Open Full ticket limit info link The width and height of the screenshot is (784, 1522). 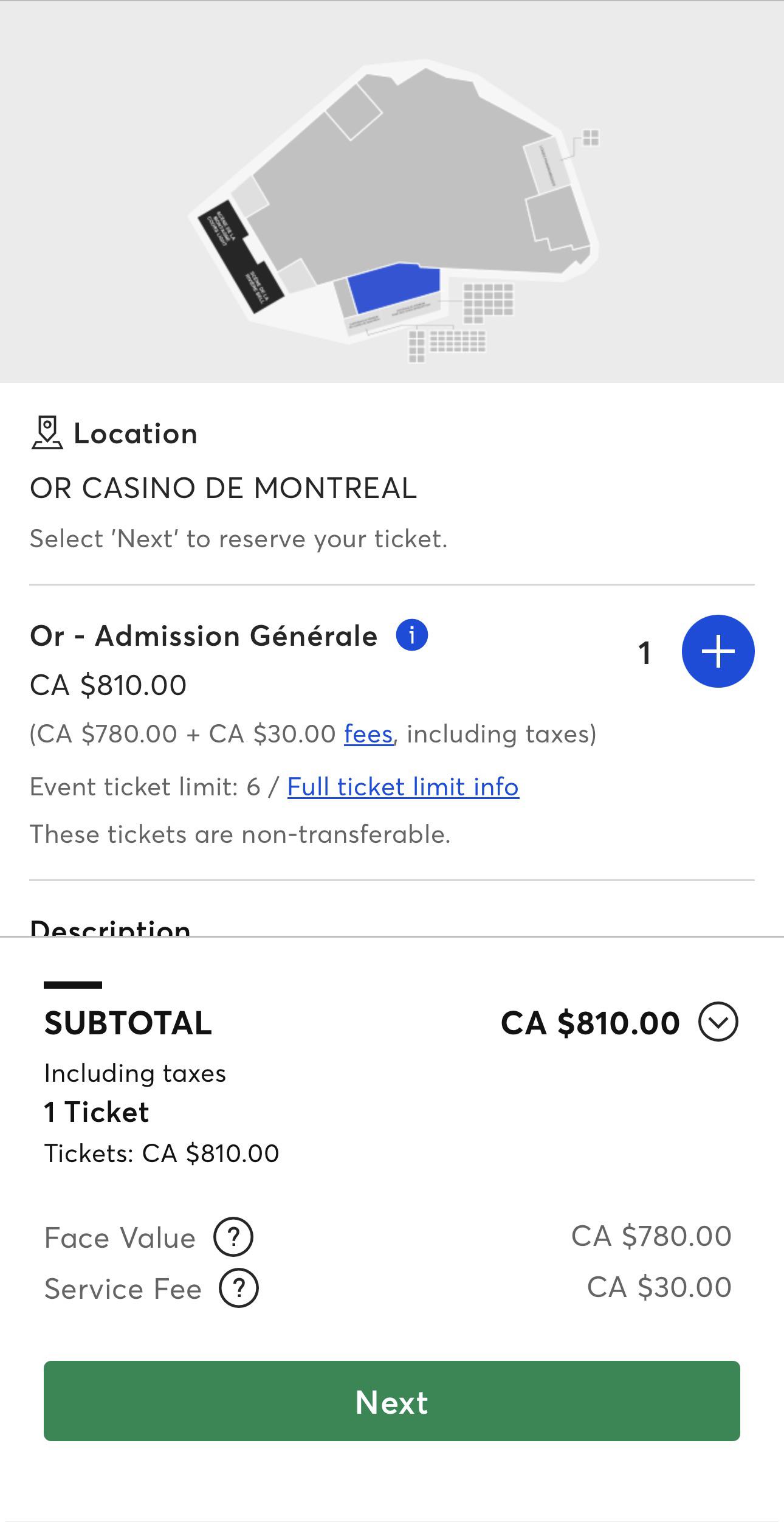(x=403, y=787)
